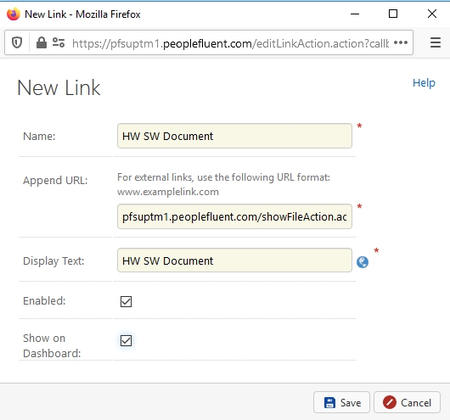Click the Append URL input field

(x=234, y=217)
